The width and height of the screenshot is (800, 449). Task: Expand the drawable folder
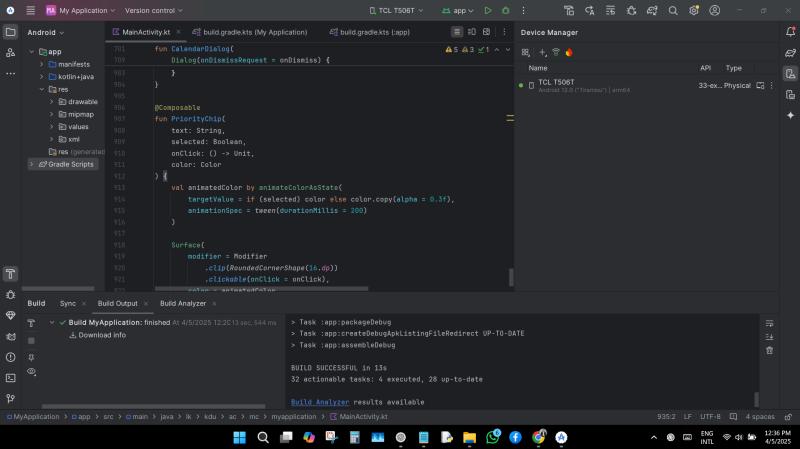point(52,102)
